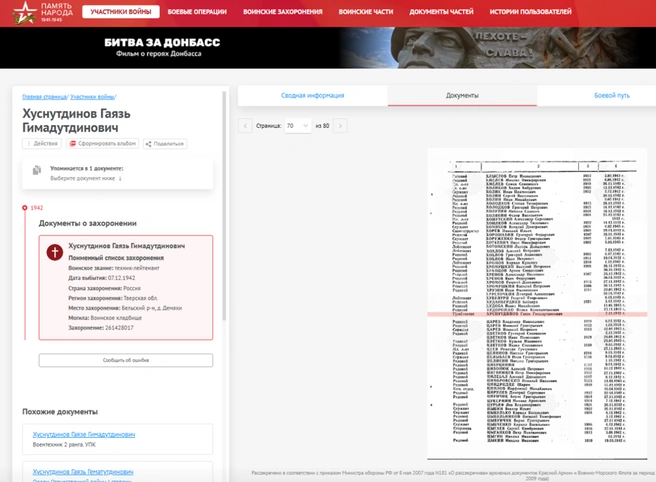Click highlighted Хуснутдинов row in scan
656x482 pixels.
(x=537, y=314)
